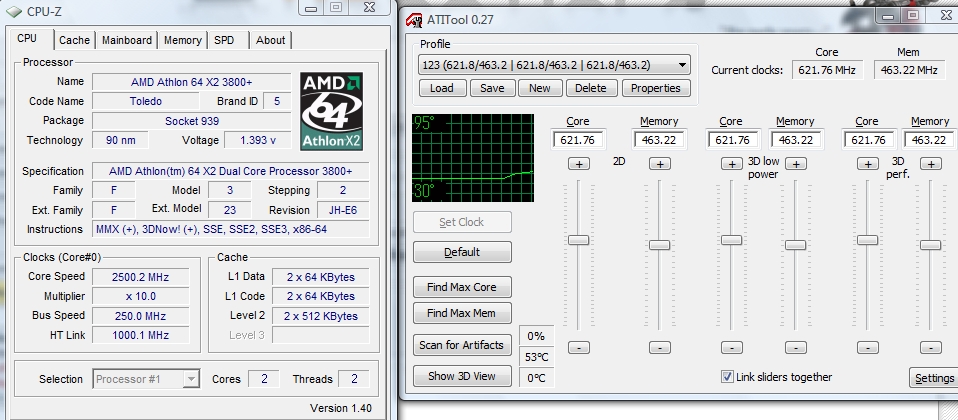Image resolution: width=958 pixels, height=420 pixels.
Task: Switch to the About tab
Action: [x=270, y=40]
